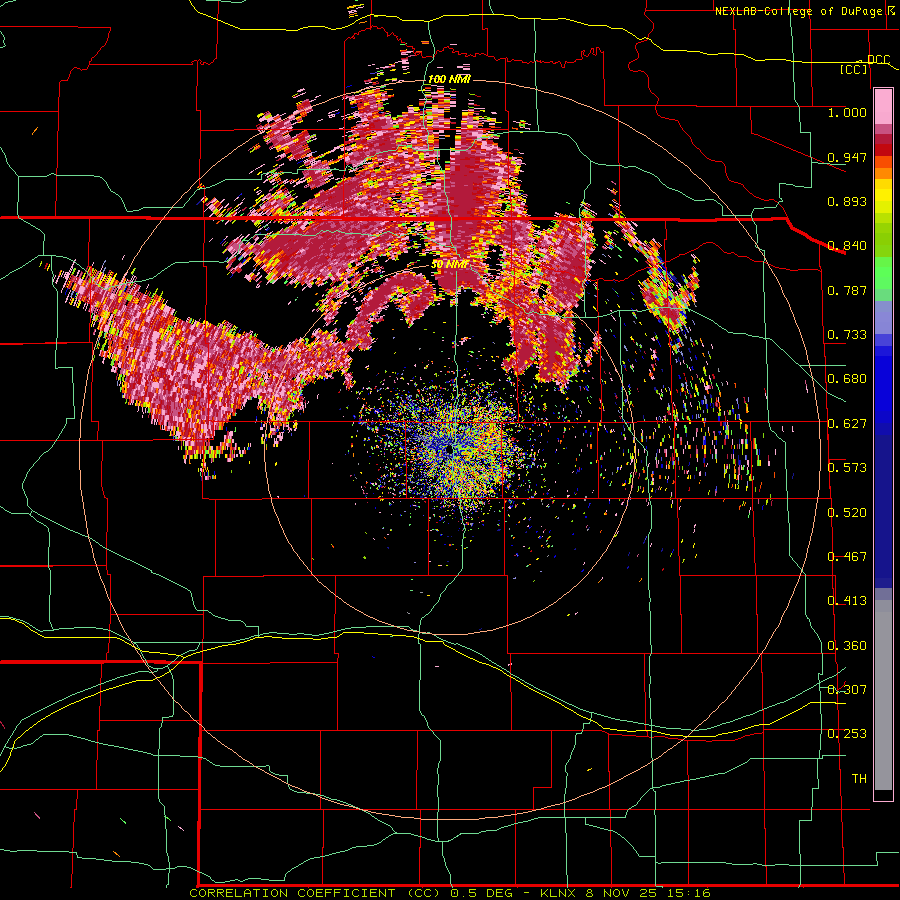Click the 0.520 scale value
The image size is (900, 900).
[847, 513]
